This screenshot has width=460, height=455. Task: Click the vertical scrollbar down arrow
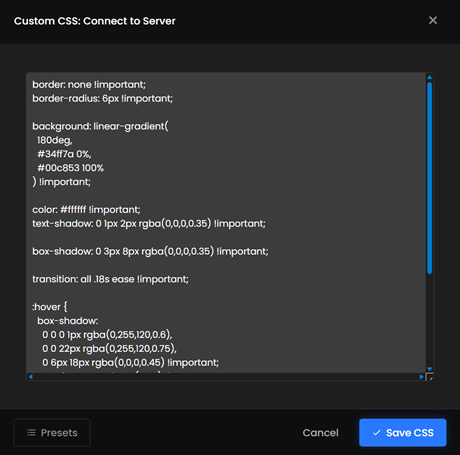430,369
